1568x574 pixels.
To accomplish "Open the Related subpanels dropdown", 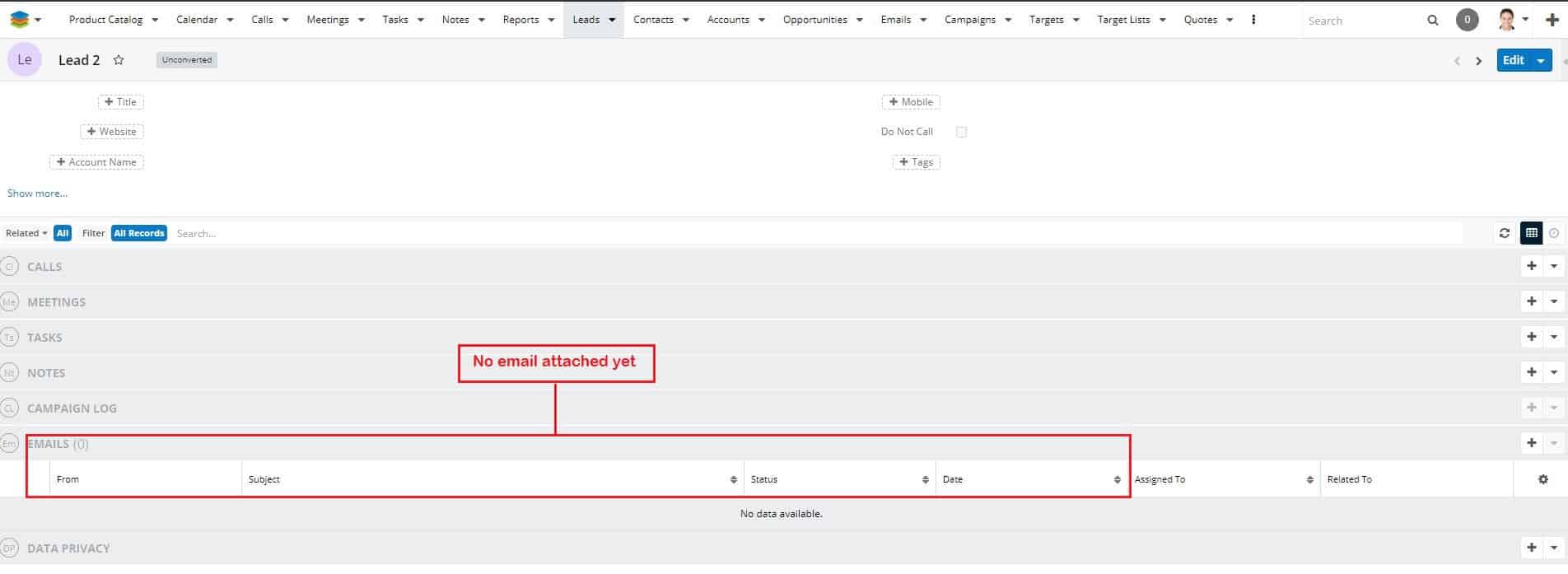I will tap(26, 233).
